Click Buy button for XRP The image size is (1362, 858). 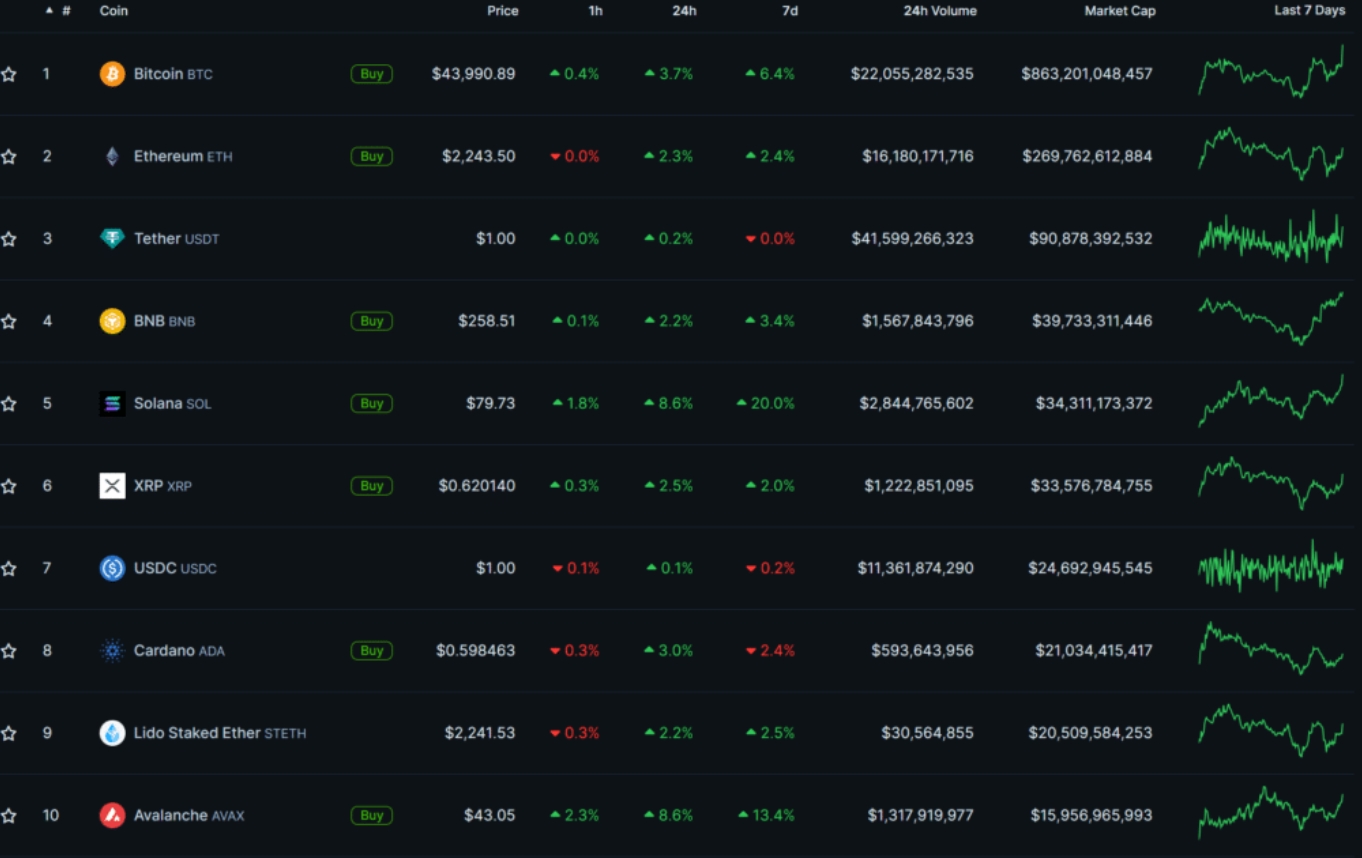click(x=371, y=486)
